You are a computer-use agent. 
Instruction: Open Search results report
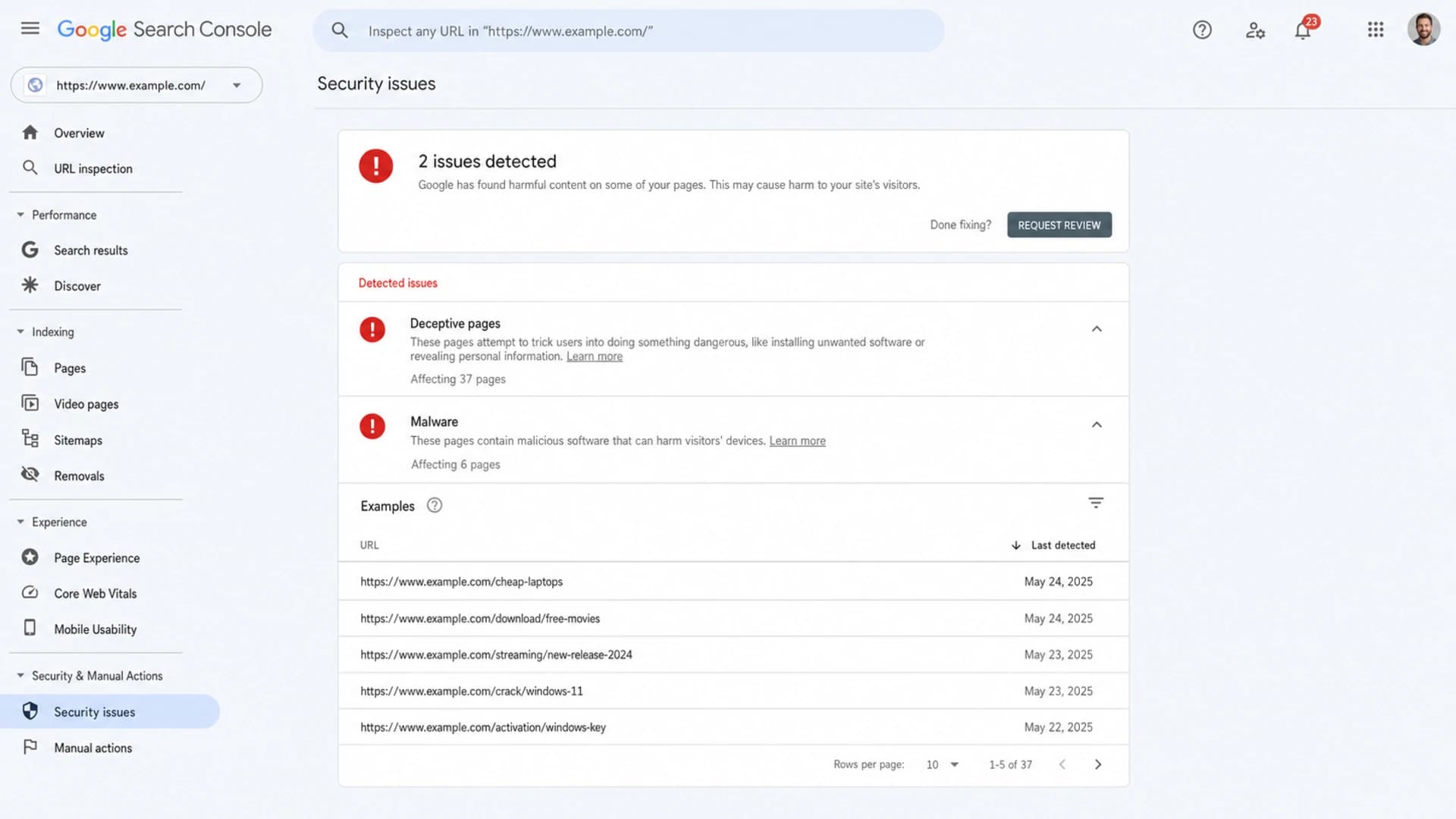pos(91,250)
